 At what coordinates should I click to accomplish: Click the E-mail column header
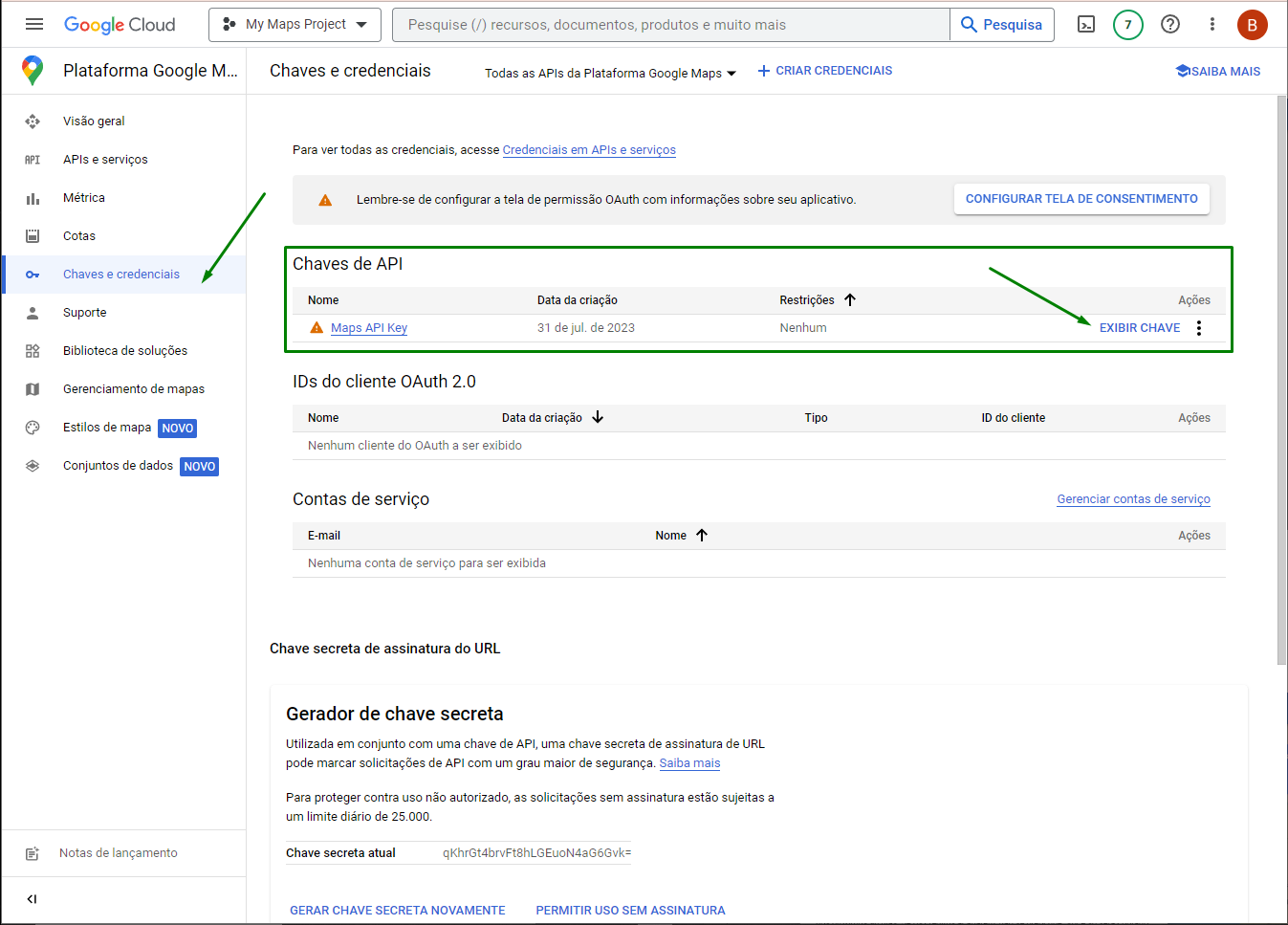(324, 536)
